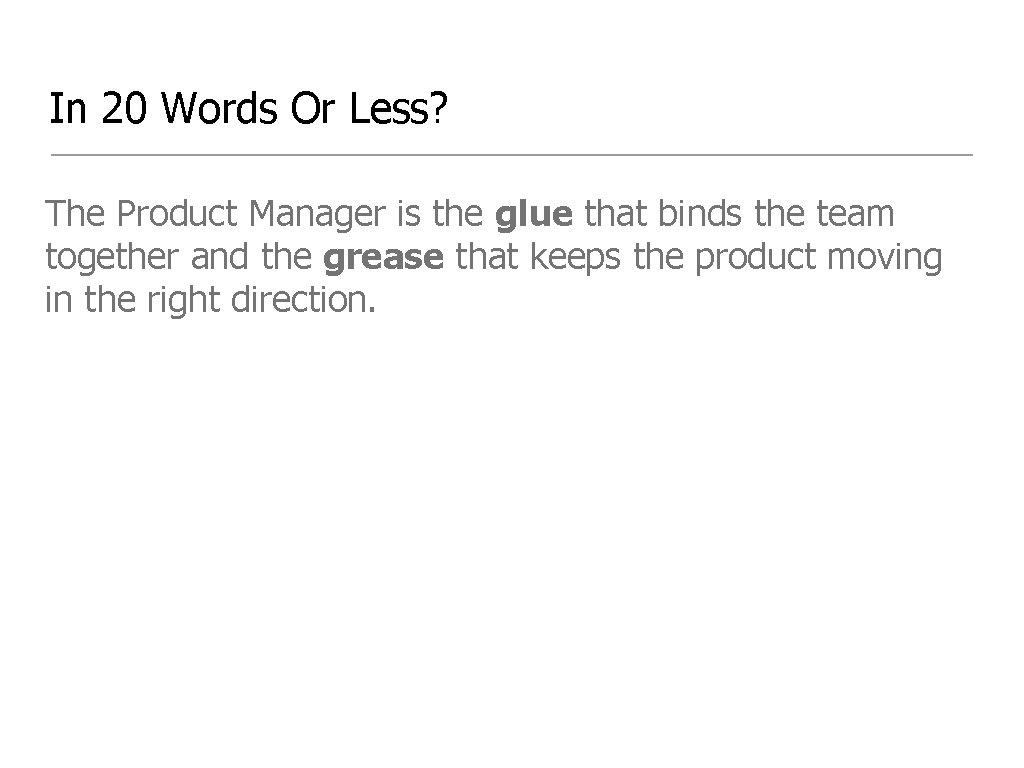This screenshot has width=1024, height=768.
Task: Click the word 'moving' in the body text
Action: (885, 259)
